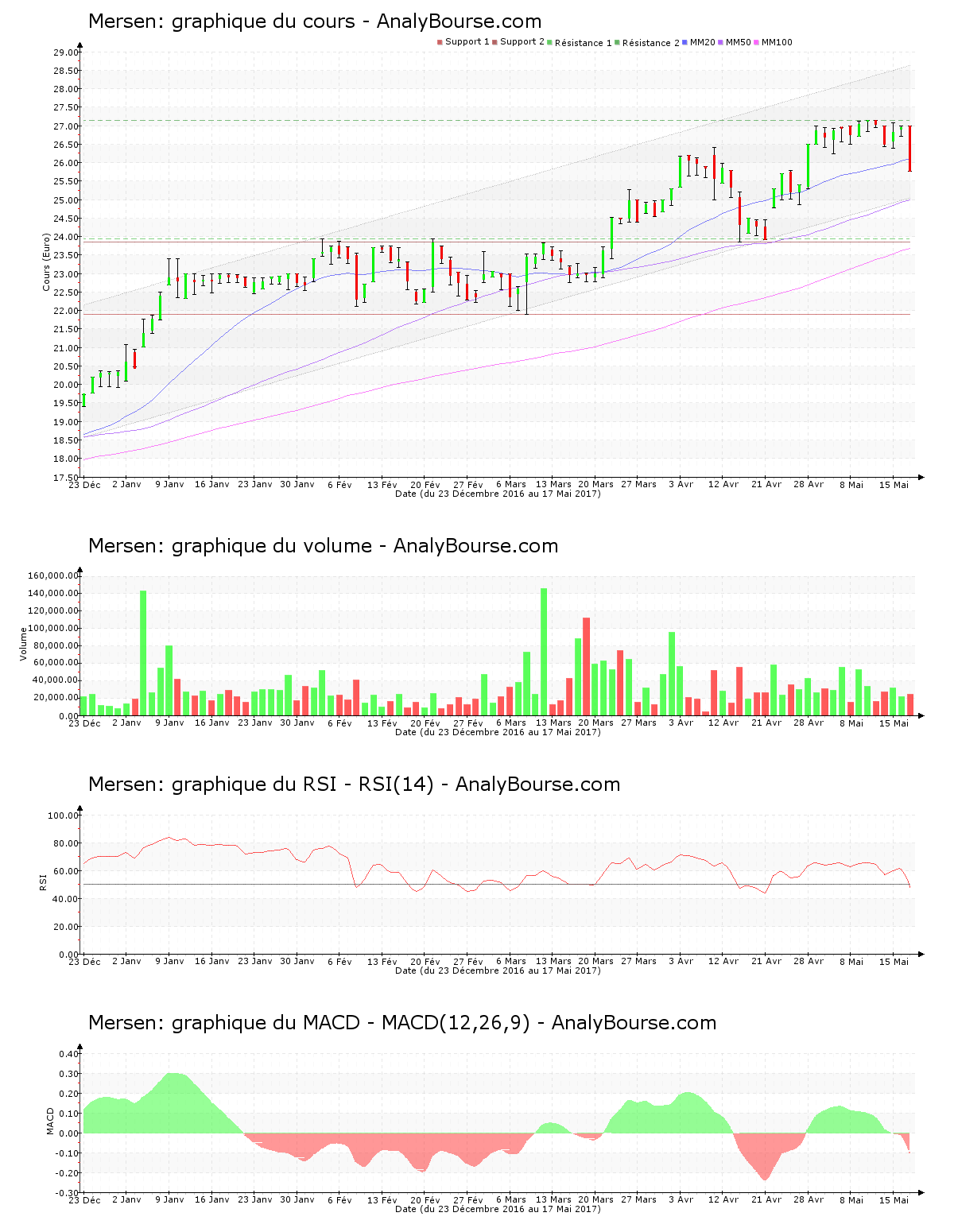Click the 29.00 value on price axis

pyautogui.click(x=66, y=52)
